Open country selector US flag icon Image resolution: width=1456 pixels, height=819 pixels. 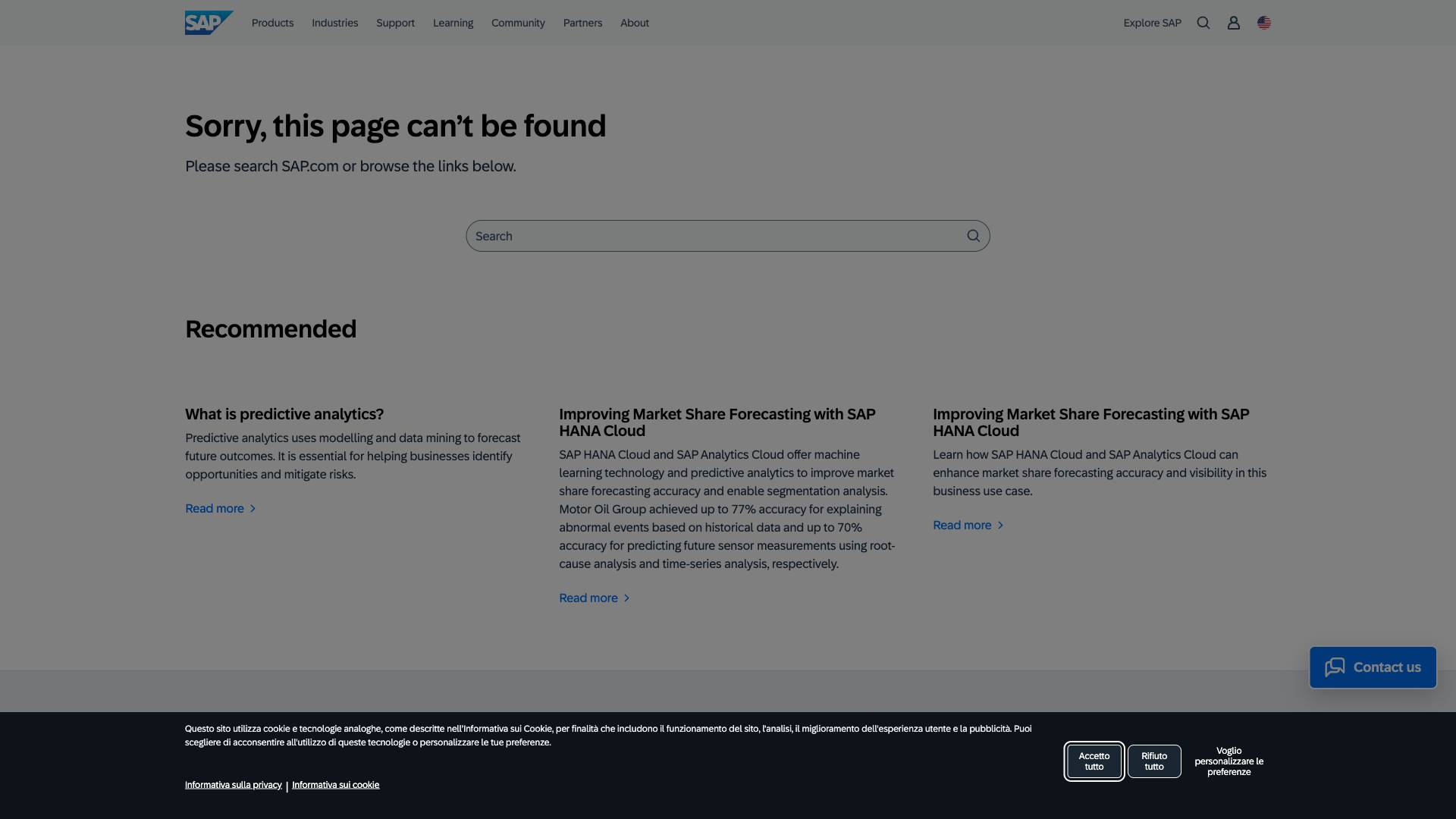pos(1264,23)
